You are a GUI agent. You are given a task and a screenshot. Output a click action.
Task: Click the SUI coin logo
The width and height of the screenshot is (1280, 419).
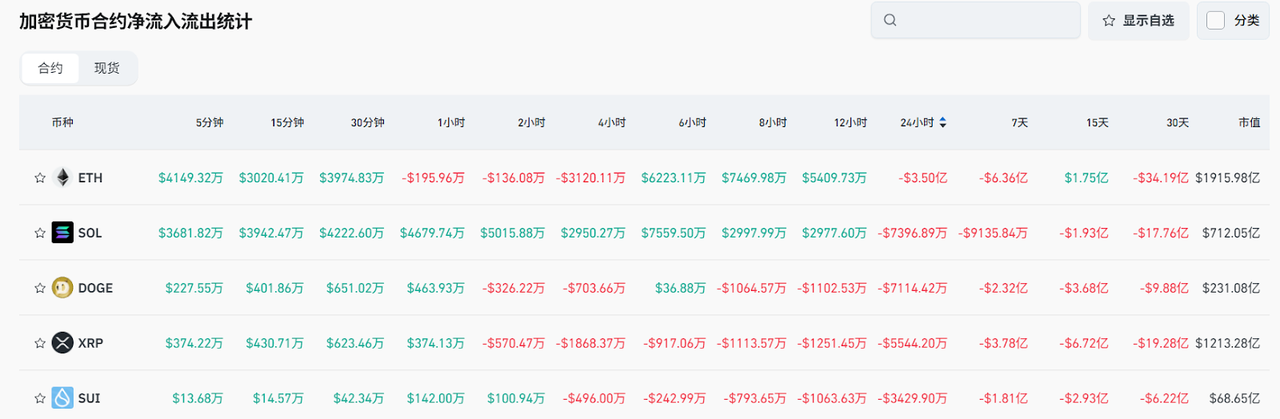63,398
